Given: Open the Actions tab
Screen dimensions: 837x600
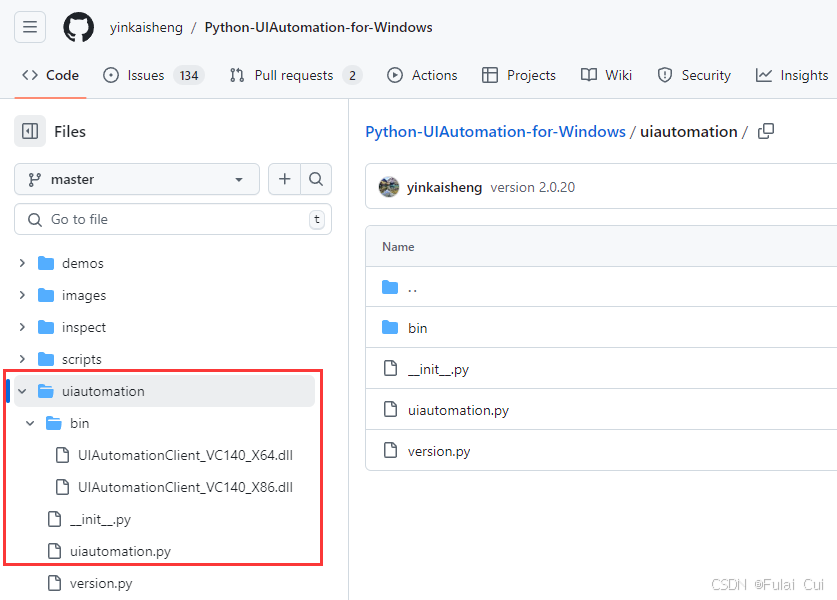Looking at the screenshot, I should click(422, 75).
